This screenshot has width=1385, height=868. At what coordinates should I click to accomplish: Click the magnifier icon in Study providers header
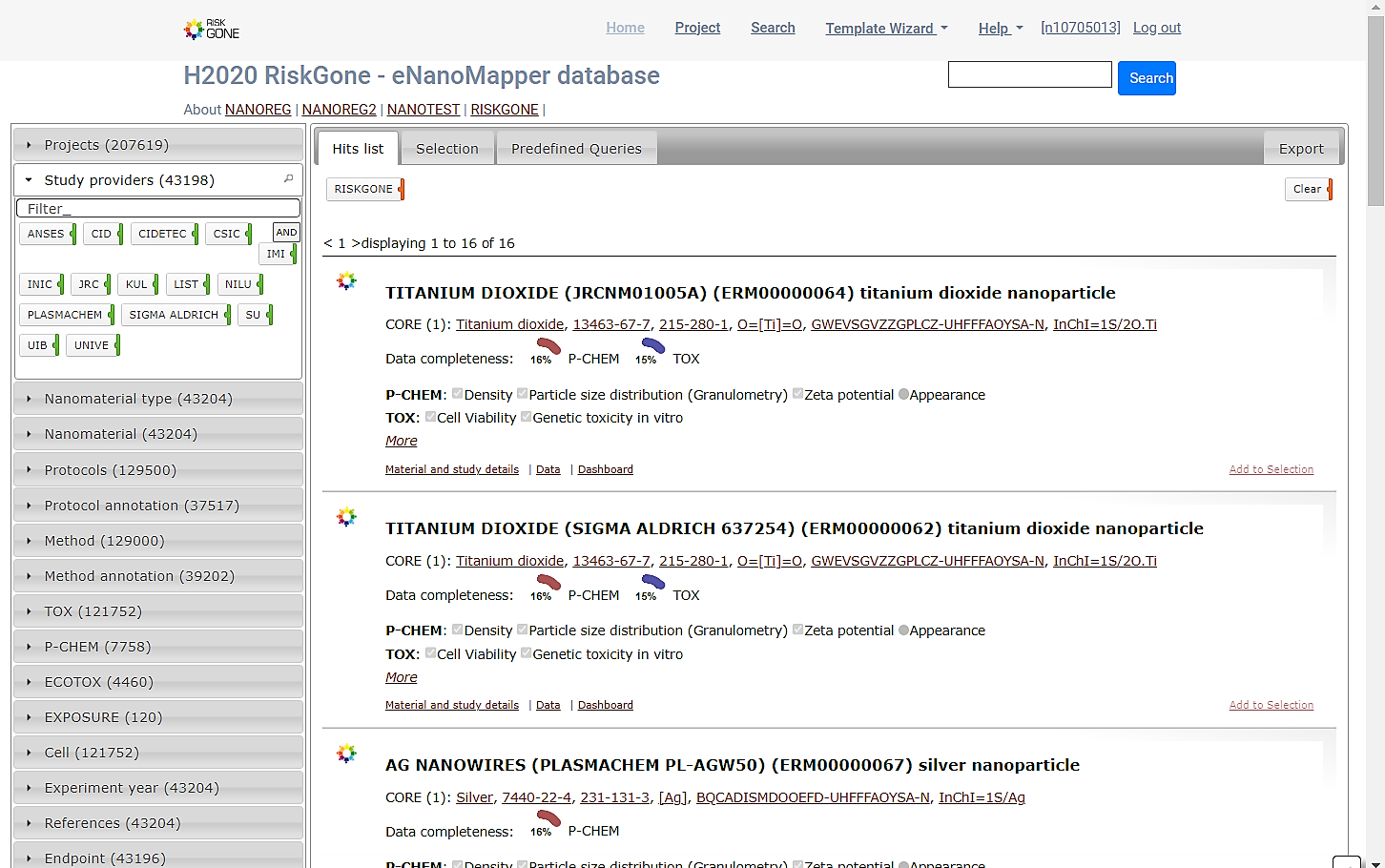[x=288, y=179]
